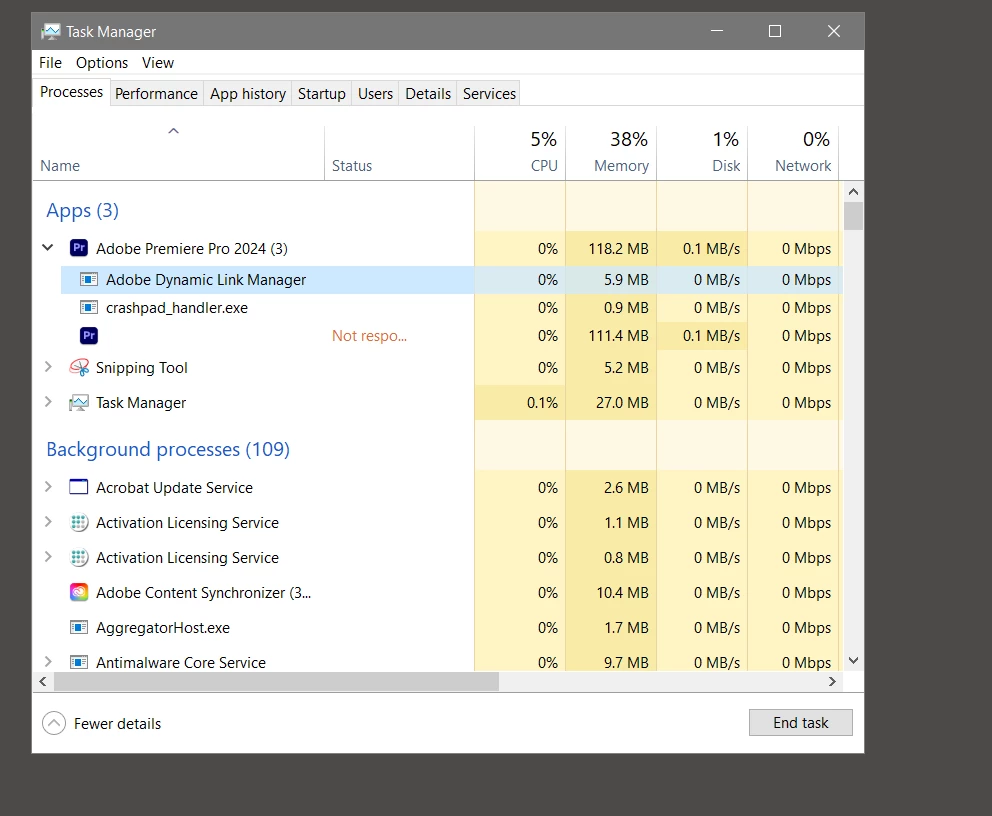Click the End task button
This screenshot has width=992, height=816.
click(800, 722)
